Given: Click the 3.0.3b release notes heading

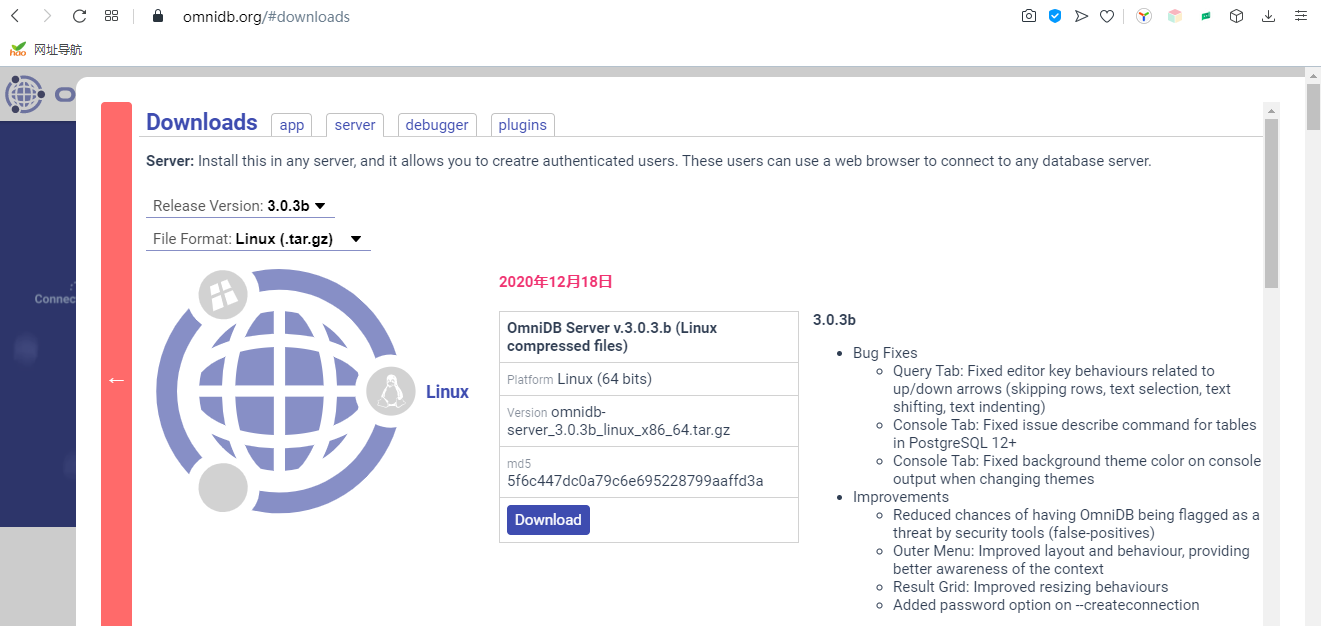Looking at the screenshot, I should pos(834,320).
